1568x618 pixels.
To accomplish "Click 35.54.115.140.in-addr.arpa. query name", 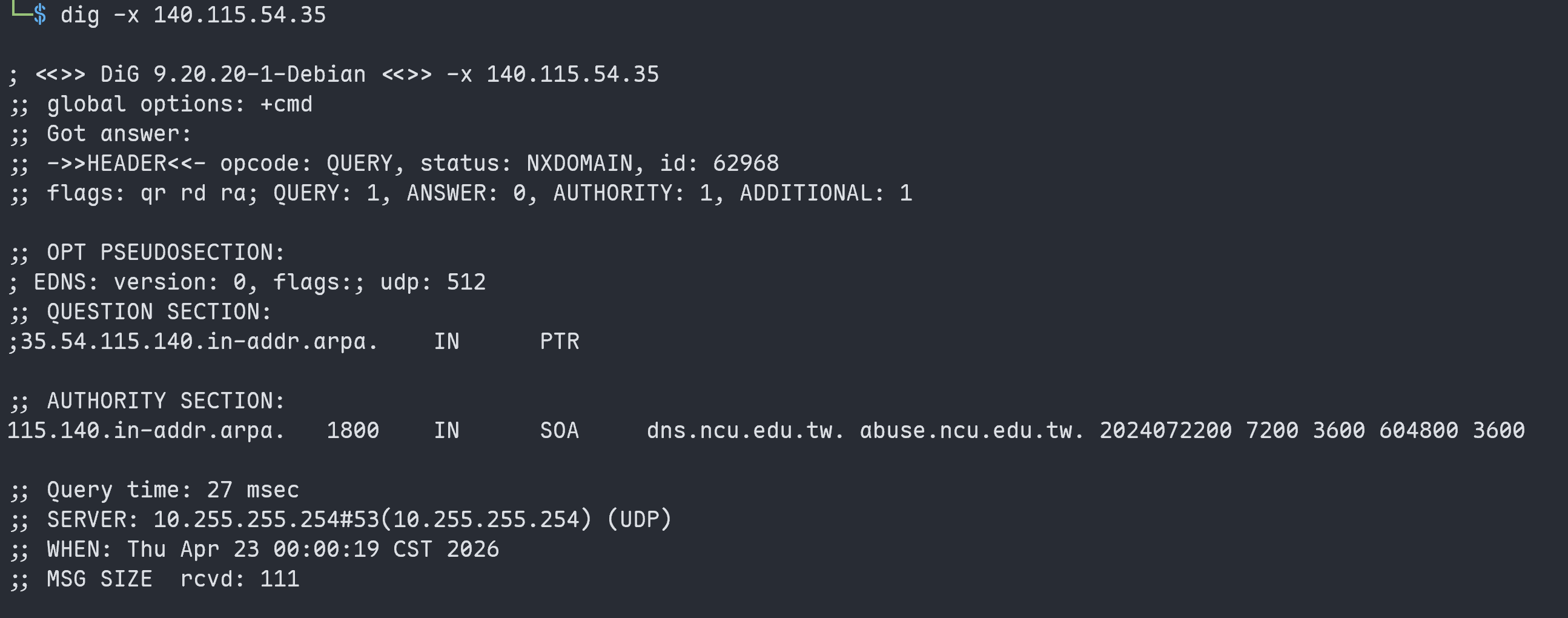I will [199, 342].
